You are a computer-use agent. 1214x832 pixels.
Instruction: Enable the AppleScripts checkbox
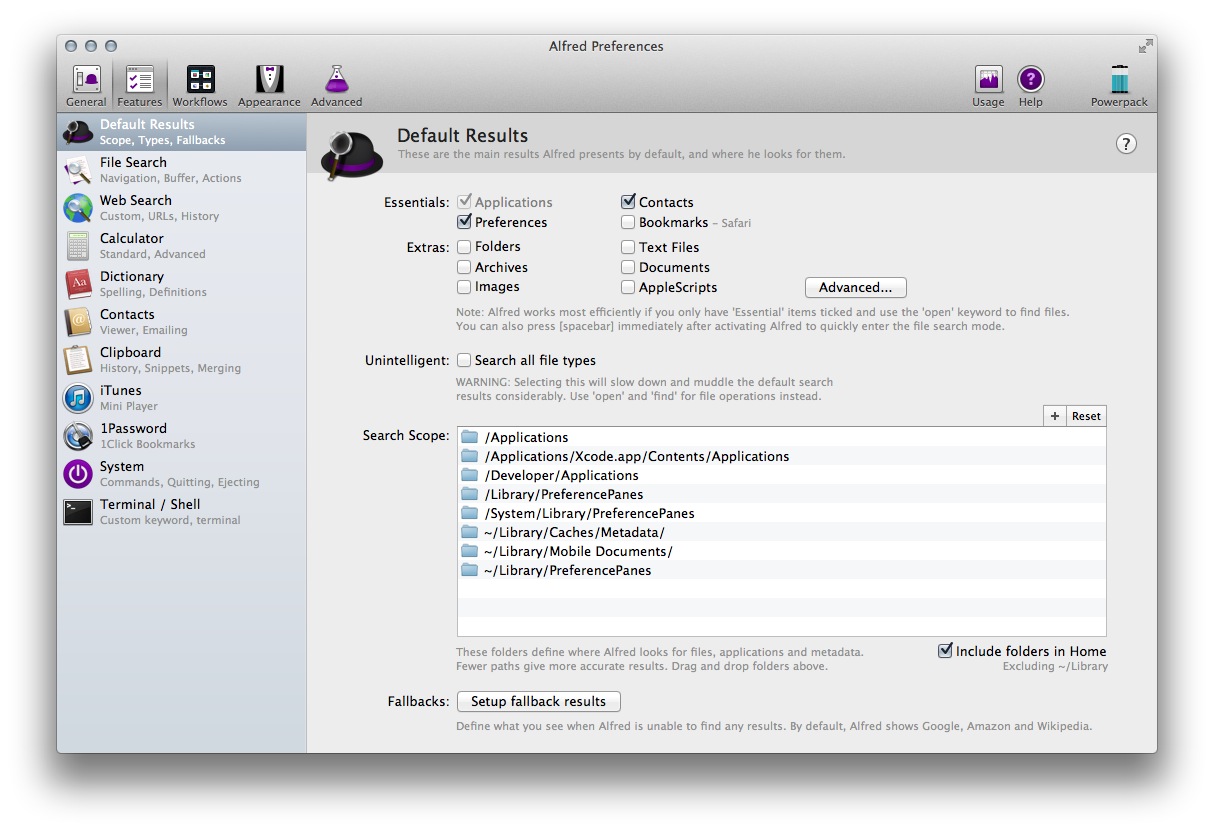tap(628, 287)
